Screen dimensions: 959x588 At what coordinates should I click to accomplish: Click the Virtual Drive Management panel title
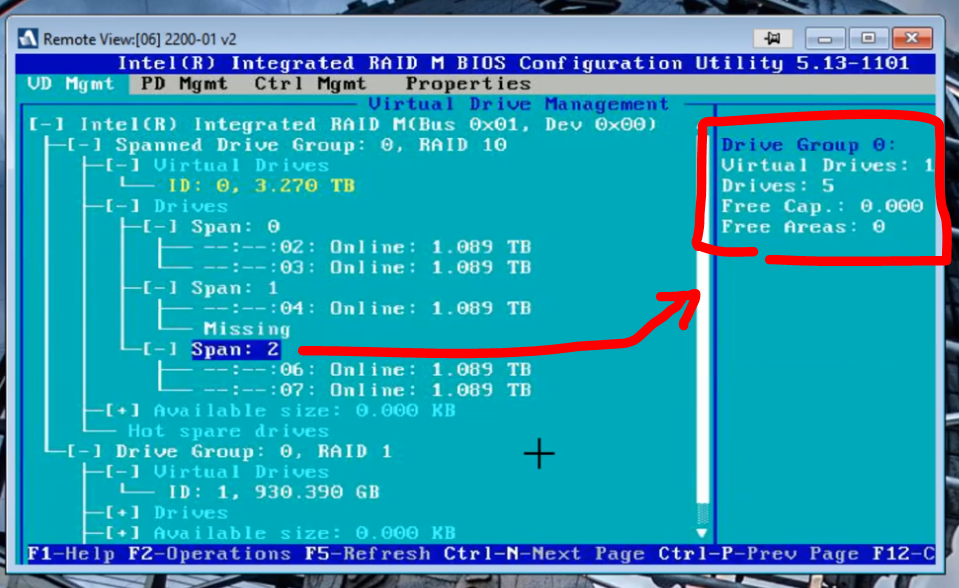[x=519, y=104]
